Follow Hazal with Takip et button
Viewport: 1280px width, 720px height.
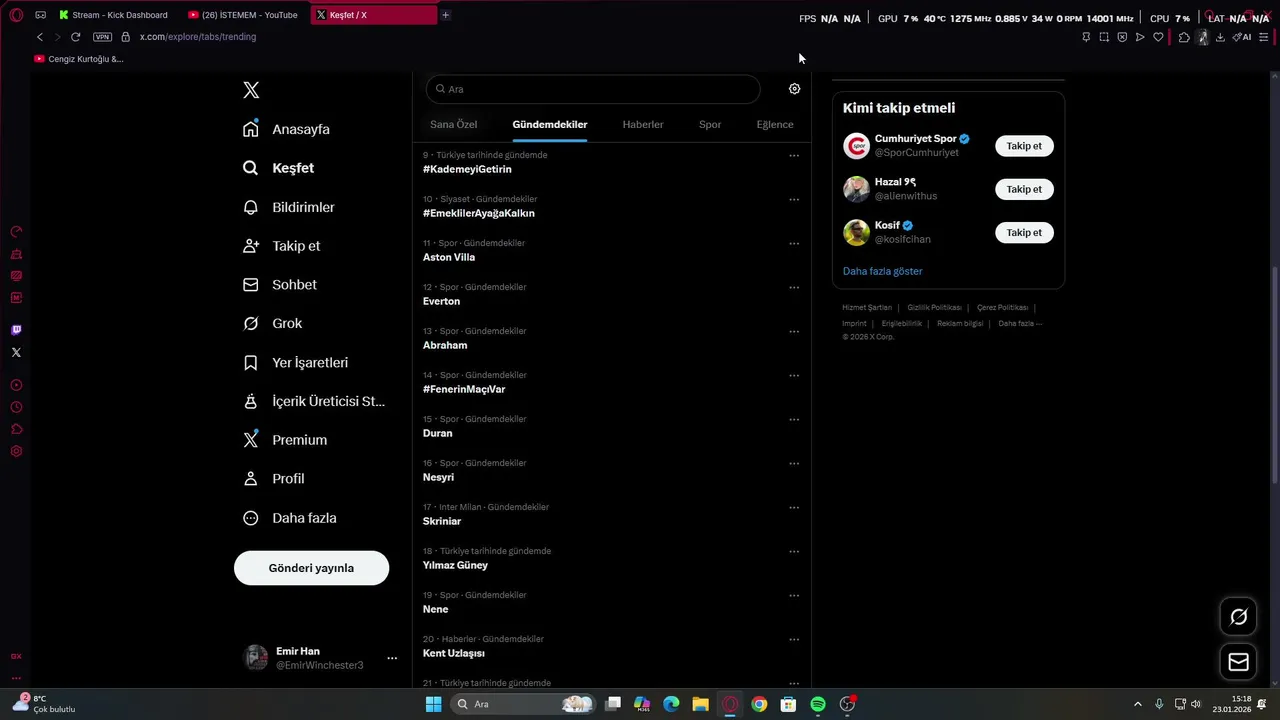(1024, 189)
